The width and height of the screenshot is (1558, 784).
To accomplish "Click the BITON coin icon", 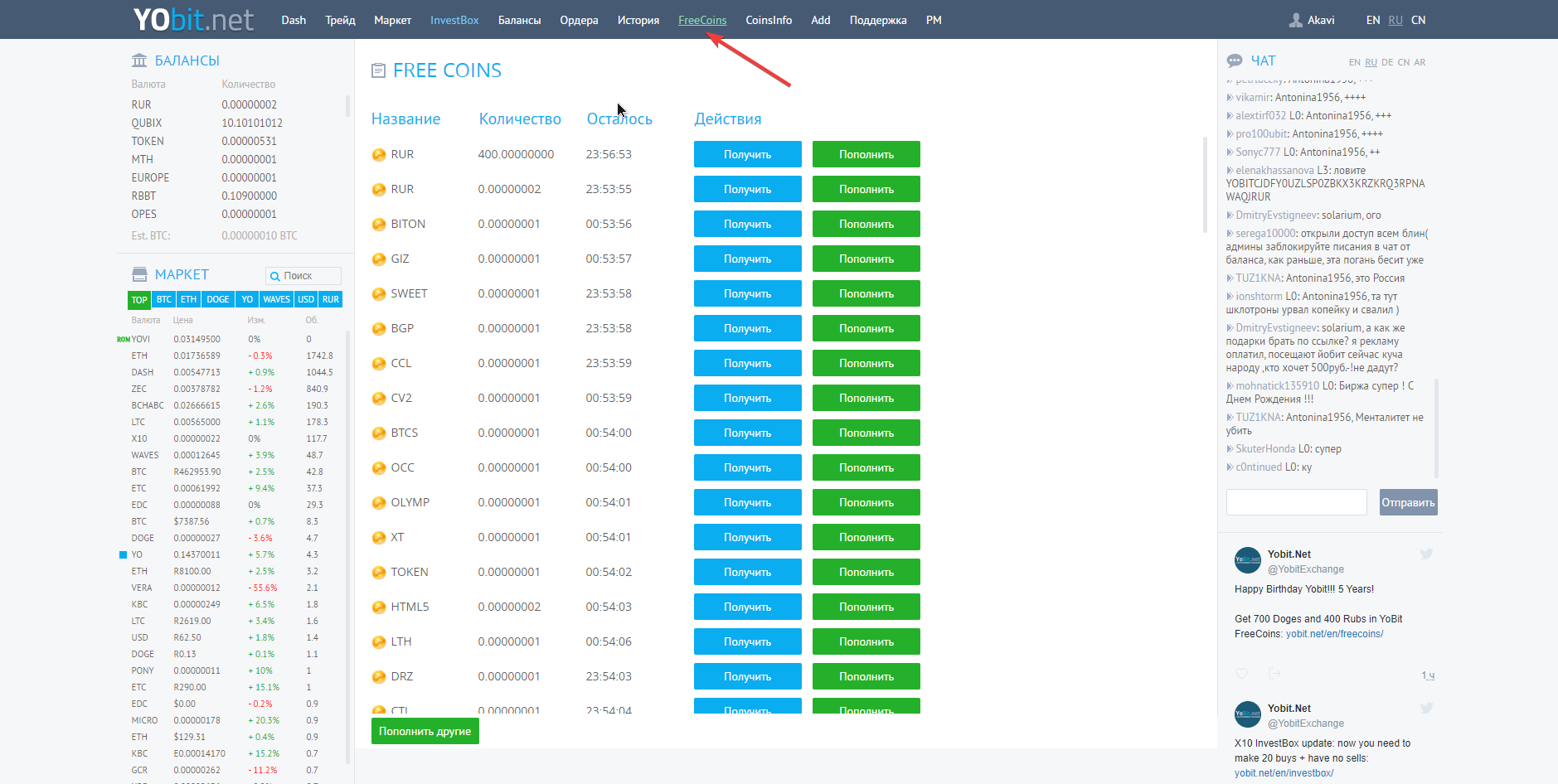I will pos(379,224).
